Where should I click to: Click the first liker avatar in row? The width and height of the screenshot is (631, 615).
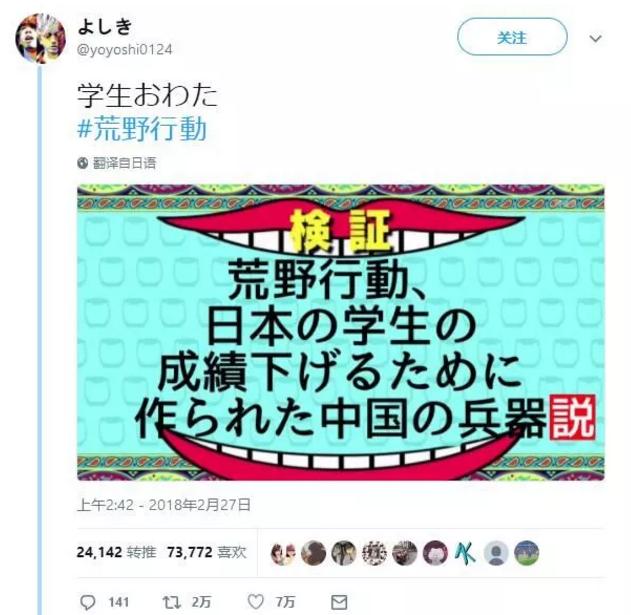tap(283, 553)
